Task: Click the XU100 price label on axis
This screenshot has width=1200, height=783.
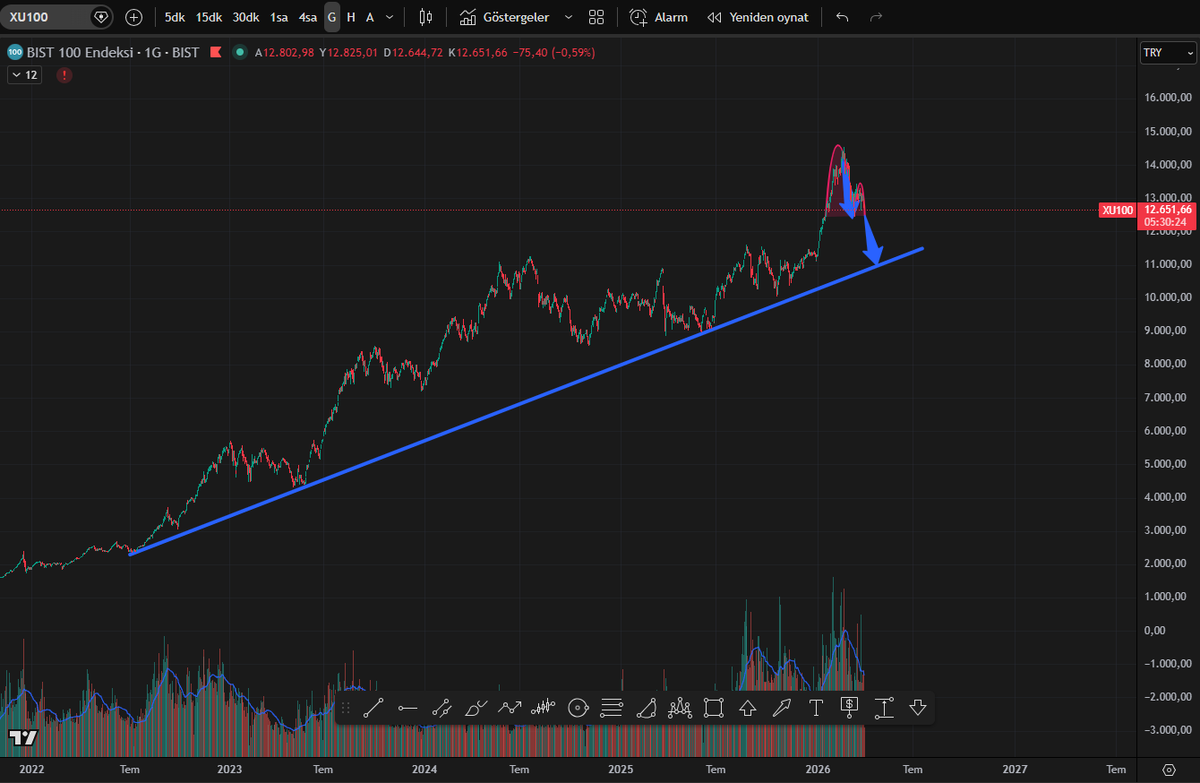Action: coord(1117,210)
